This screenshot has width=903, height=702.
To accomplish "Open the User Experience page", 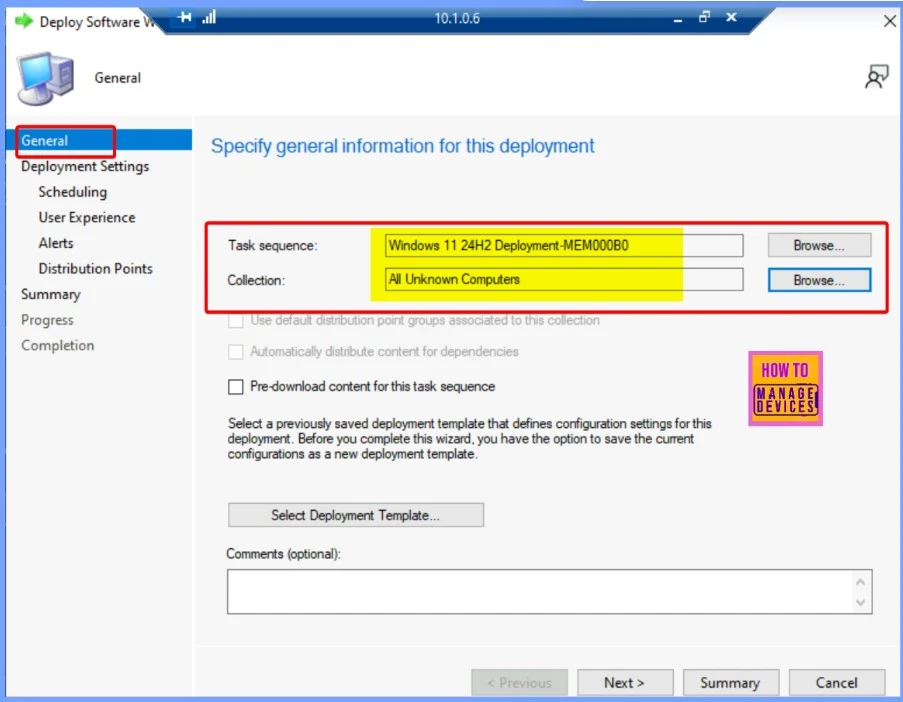I will coord(87,218).
